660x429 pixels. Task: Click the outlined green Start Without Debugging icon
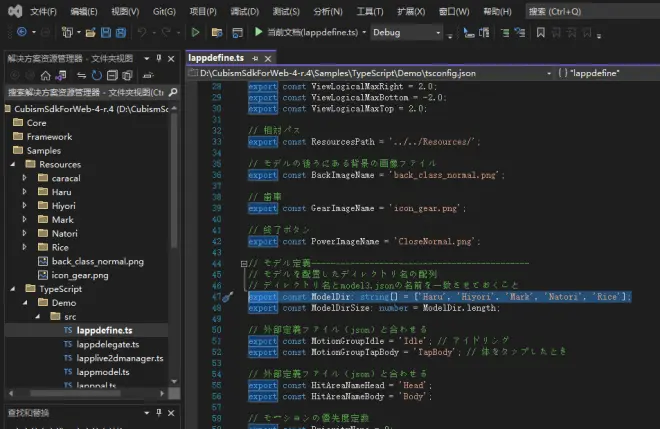click(x=195, y=32)
